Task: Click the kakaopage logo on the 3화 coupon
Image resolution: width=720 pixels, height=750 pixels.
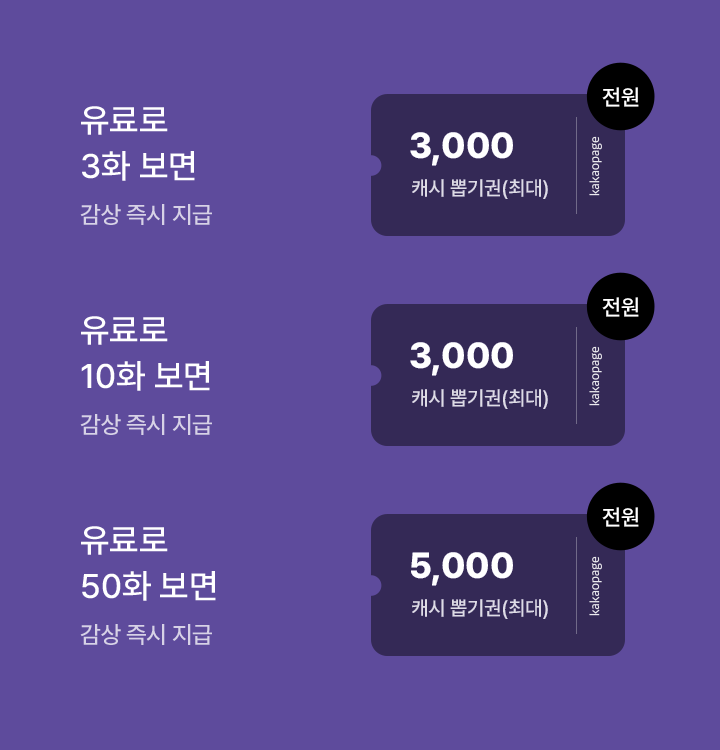Action: click(x=595, y=166)
